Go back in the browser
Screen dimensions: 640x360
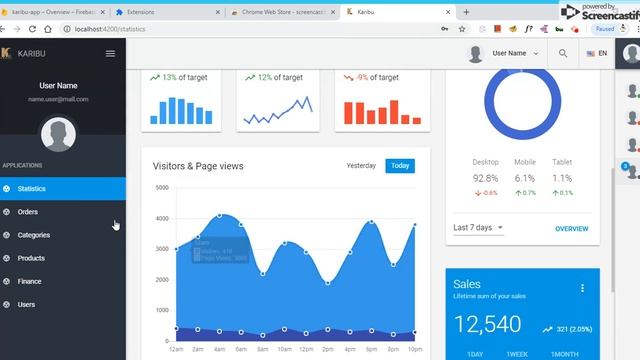pos(2,29)
